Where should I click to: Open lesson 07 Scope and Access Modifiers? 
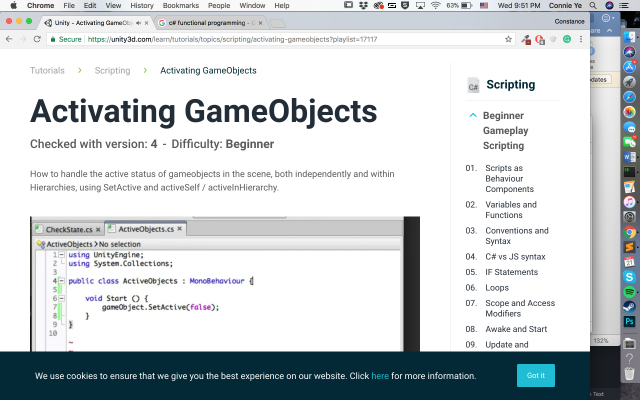(x=520, y=308)
